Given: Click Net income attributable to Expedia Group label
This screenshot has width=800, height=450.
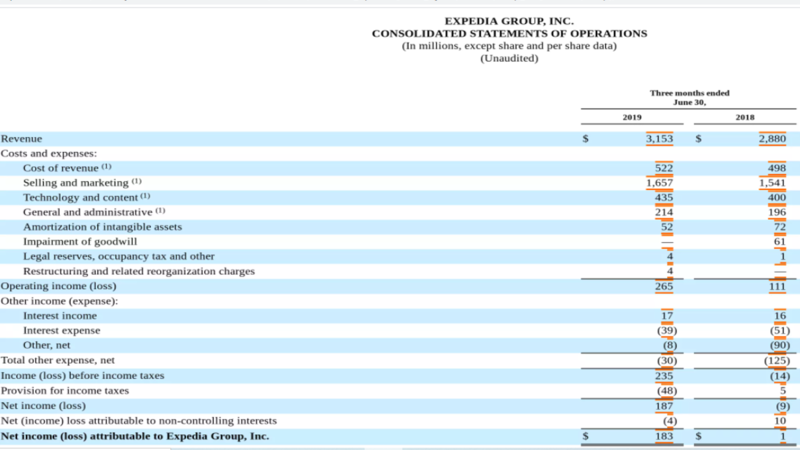Looking at the screenshot, I should (135, 436).
